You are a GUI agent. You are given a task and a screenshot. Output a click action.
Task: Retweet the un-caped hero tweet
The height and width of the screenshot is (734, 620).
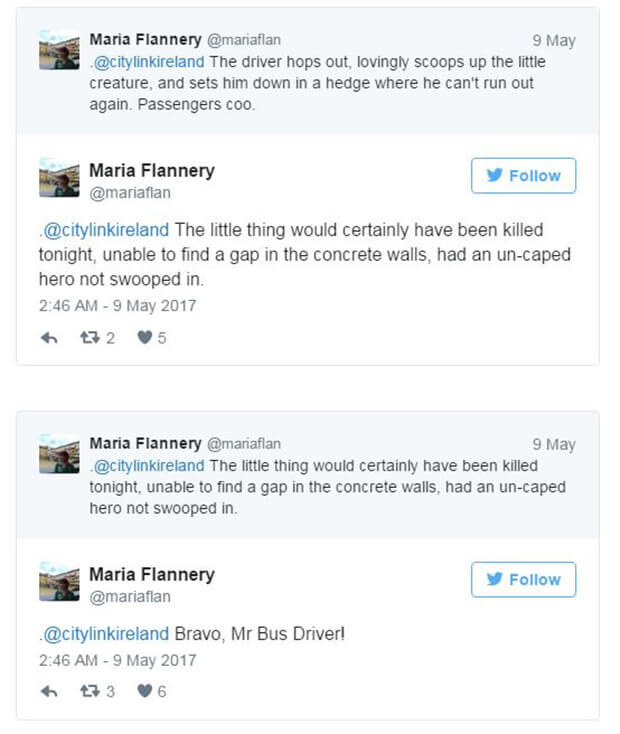[x=97, y=338]
